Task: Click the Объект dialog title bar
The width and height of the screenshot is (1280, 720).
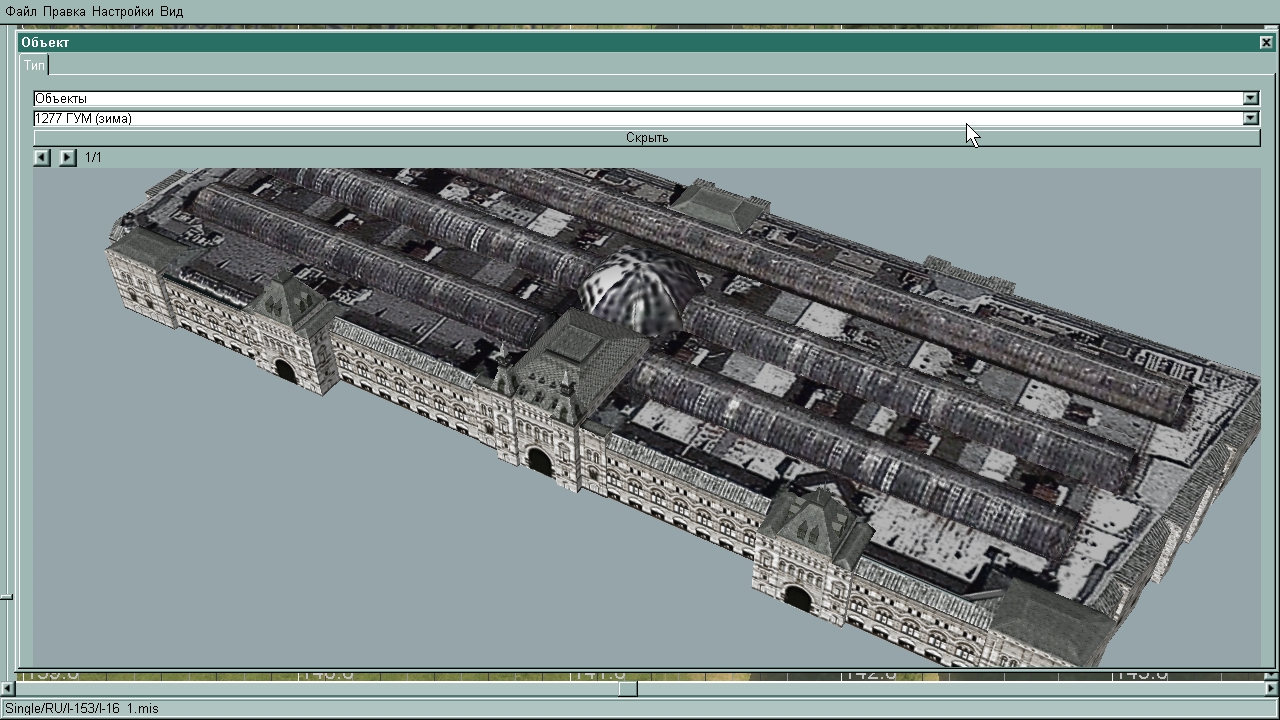Action: click(x=640, y=42)
